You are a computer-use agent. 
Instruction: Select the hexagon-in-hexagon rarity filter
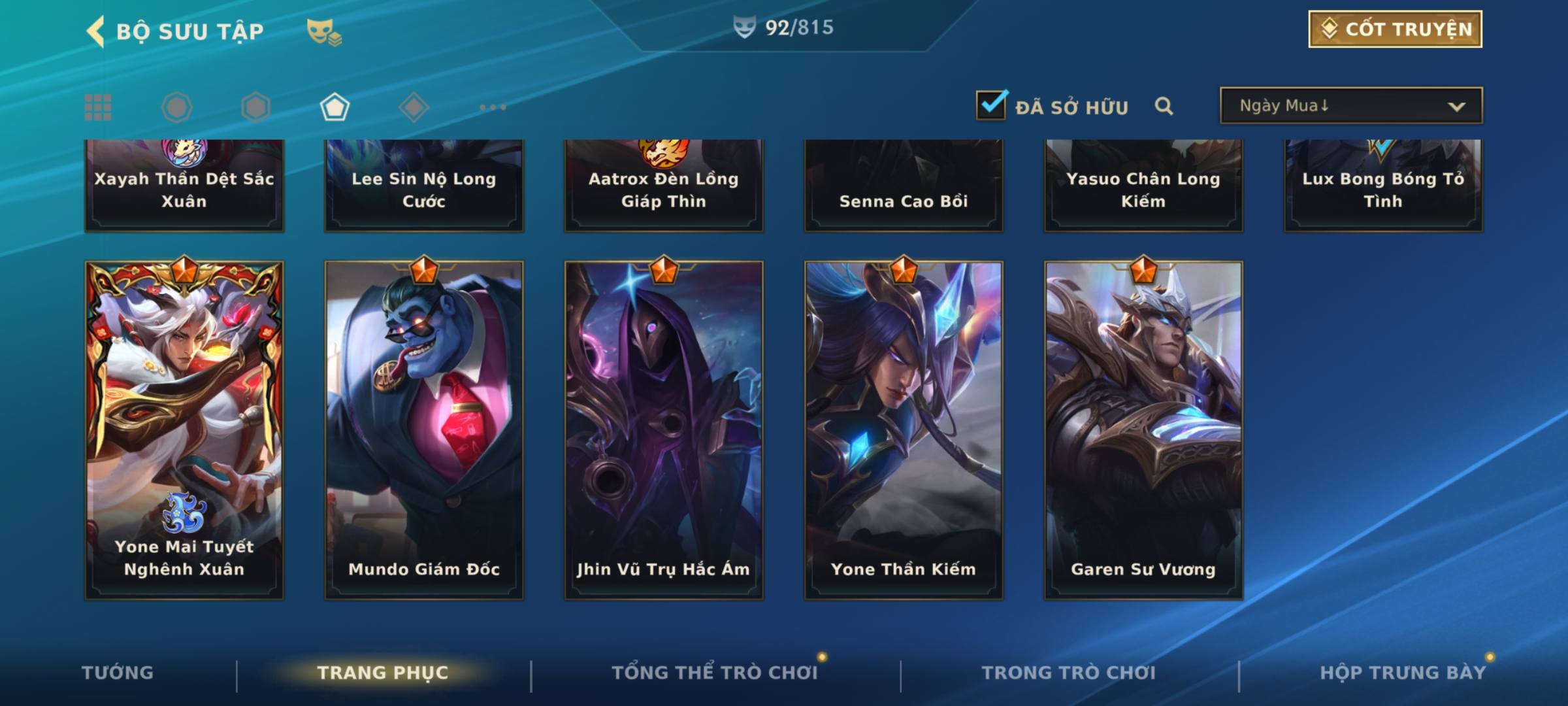click(x=255, y=107)
